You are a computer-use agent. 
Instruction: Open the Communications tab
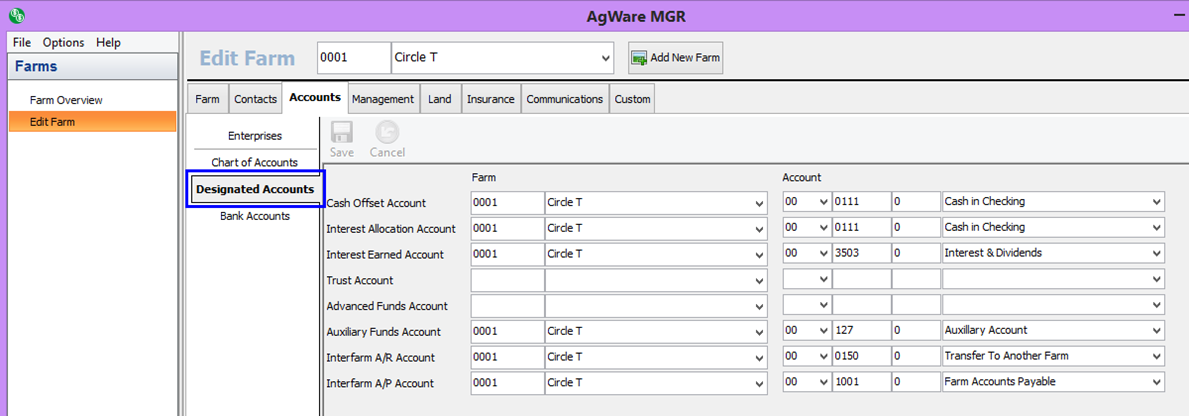[x=564, y=99]
